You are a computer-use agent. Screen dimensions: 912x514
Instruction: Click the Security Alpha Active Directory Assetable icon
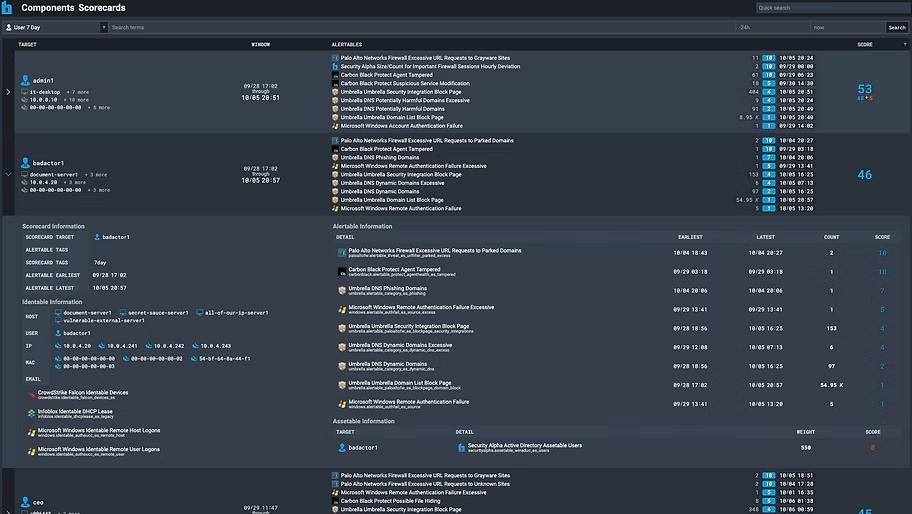pyautogui.click(x=461, y=447)
